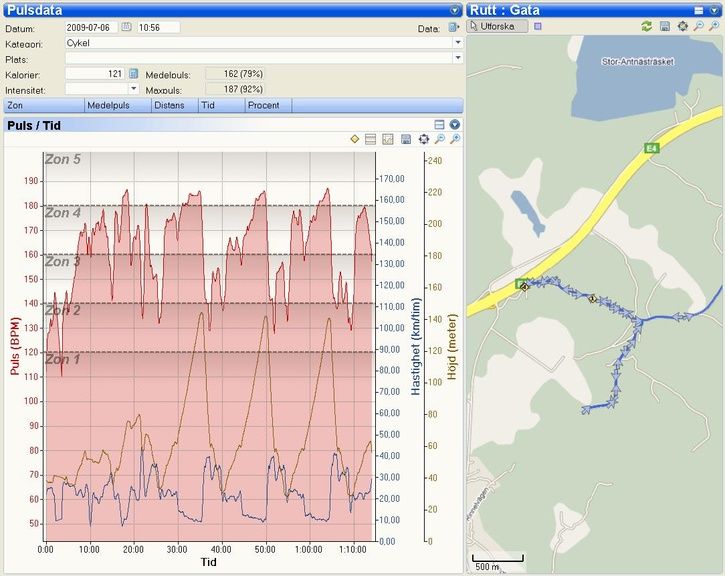Click the time field showing 10:56
Image resolution: width=725 pixels, height=576 pixels.
coord(157,27)
